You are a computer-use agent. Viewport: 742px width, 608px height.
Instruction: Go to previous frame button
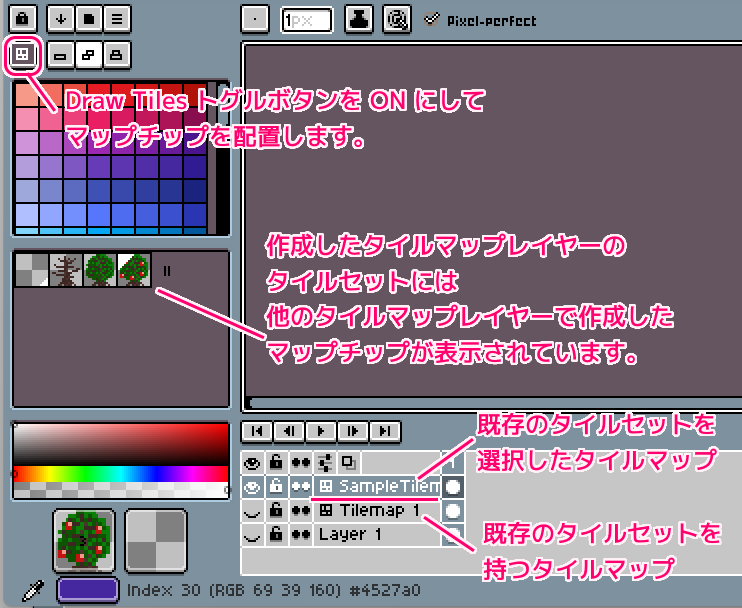click(x=289, y=431)
